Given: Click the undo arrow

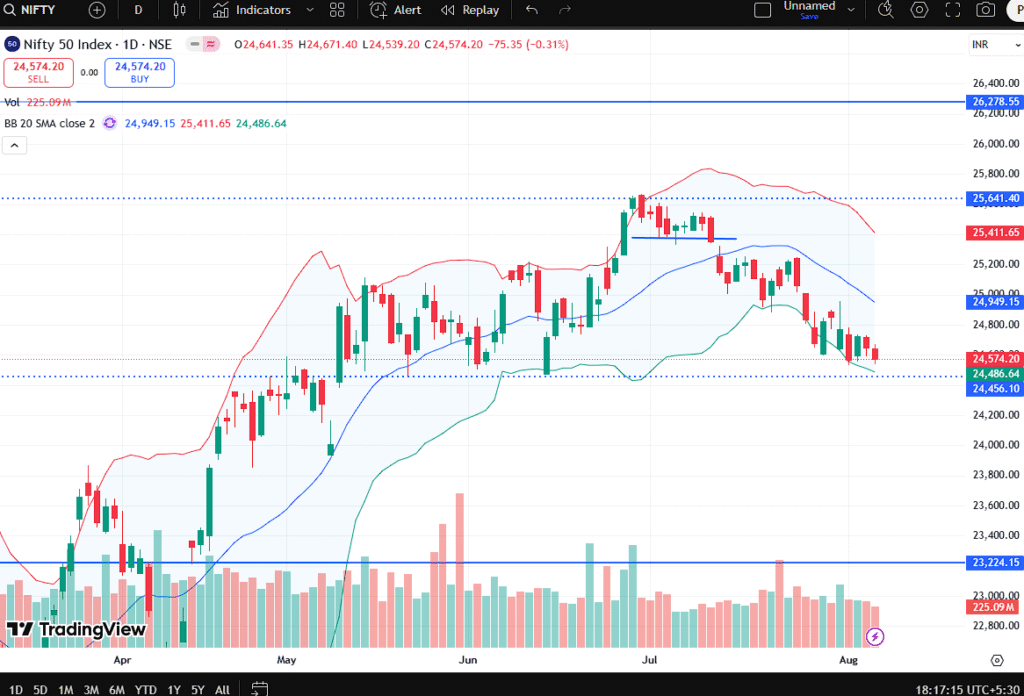Looking at the screenshot, I should tap(532, 10).
